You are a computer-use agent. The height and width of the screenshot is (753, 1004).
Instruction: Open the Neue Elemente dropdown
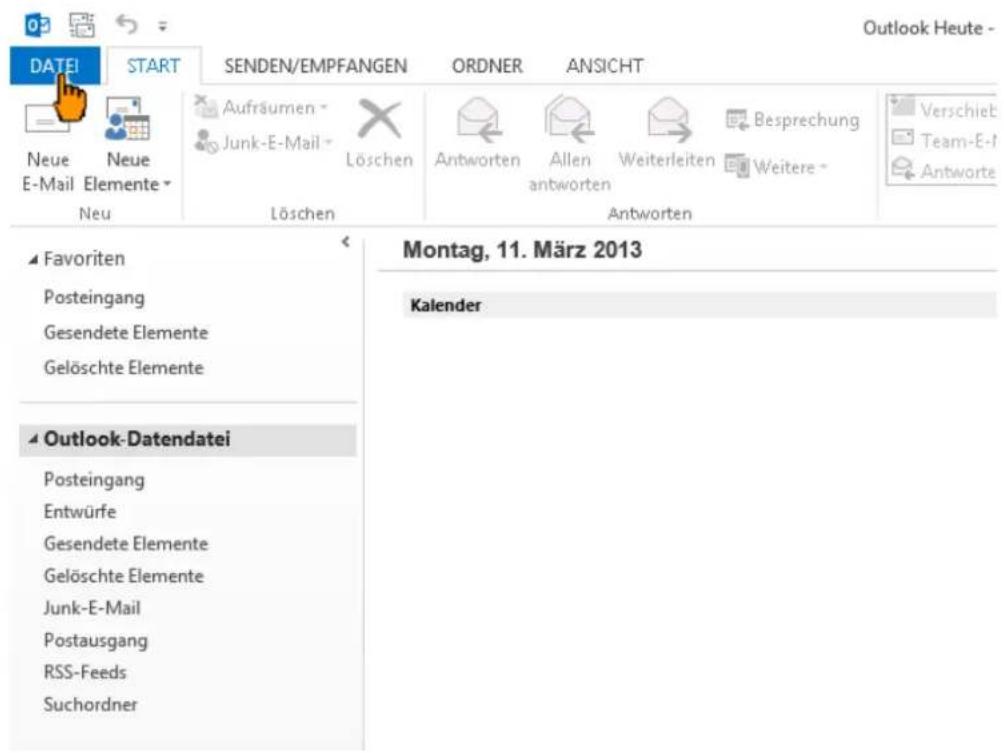point(127,146)
